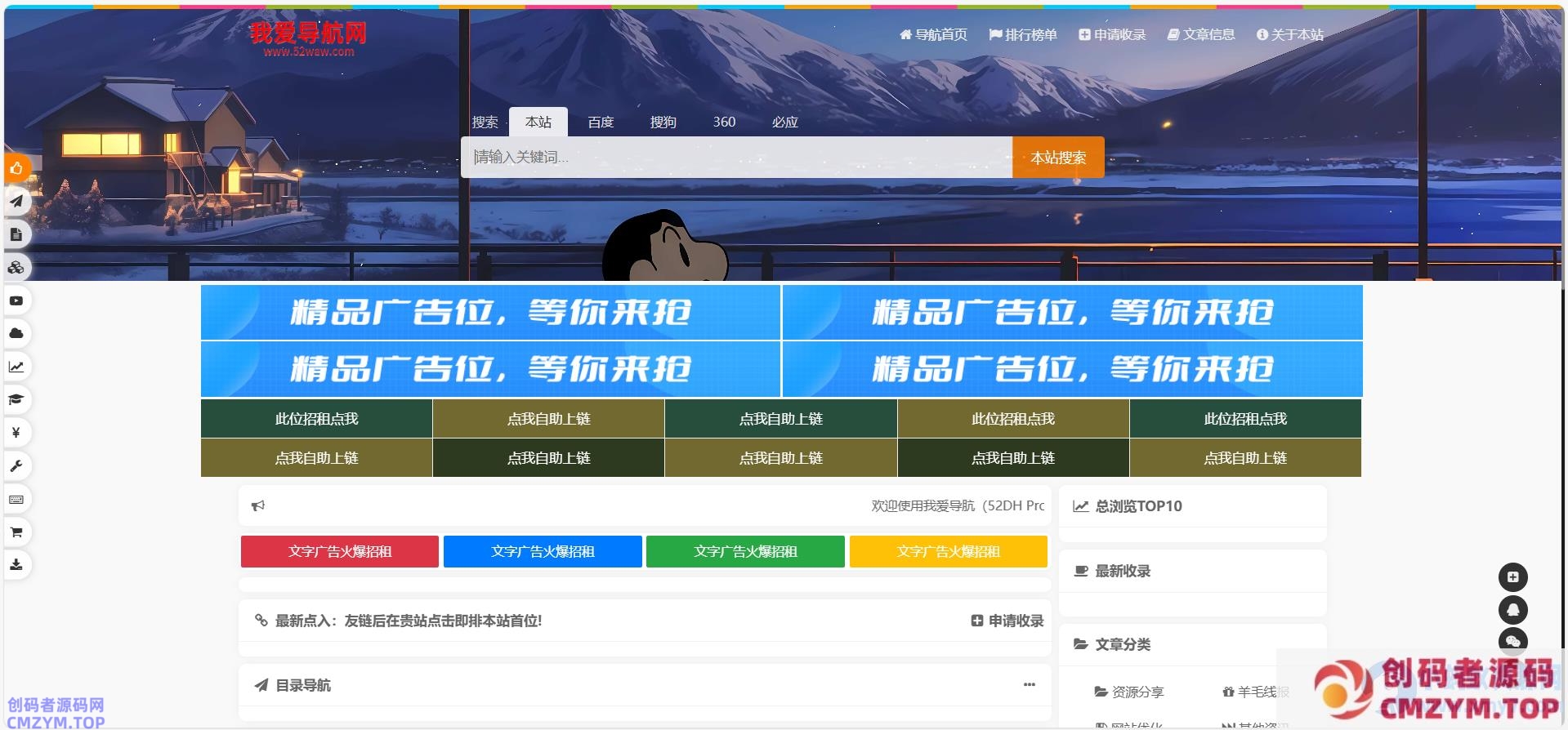
Task: Select the 搜狗 search tab
Action: coord(663,122)
